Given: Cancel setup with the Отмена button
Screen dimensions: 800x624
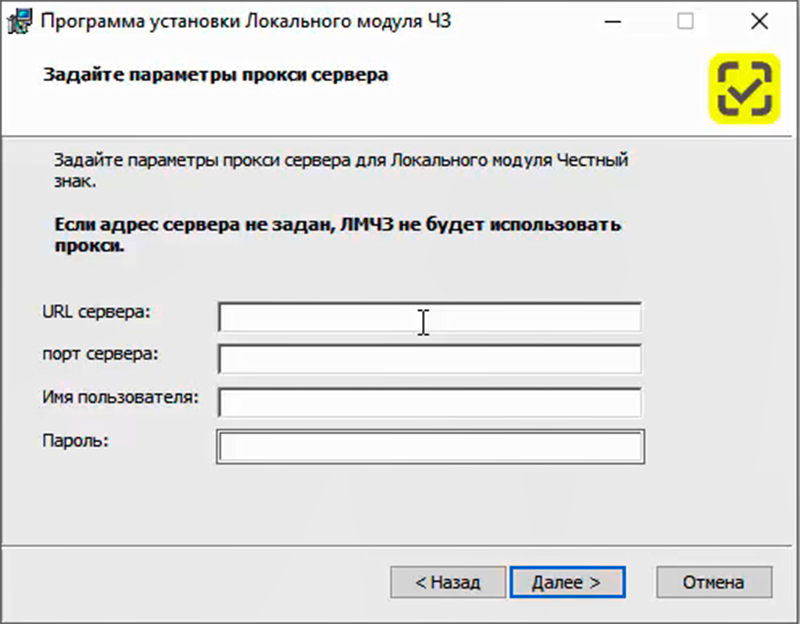Looking at the screenshot, I should click(x=713, y=582).
